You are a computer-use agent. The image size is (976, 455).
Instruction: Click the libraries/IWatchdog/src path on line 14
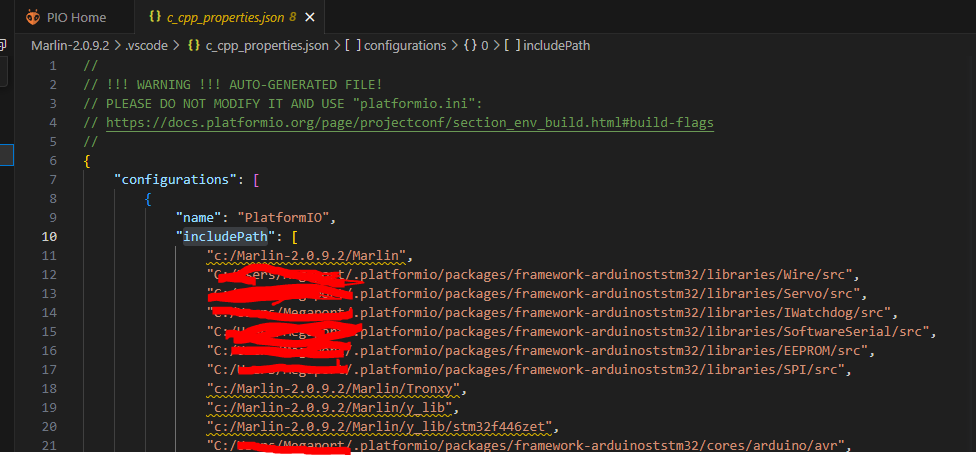(x=549, y=312)
